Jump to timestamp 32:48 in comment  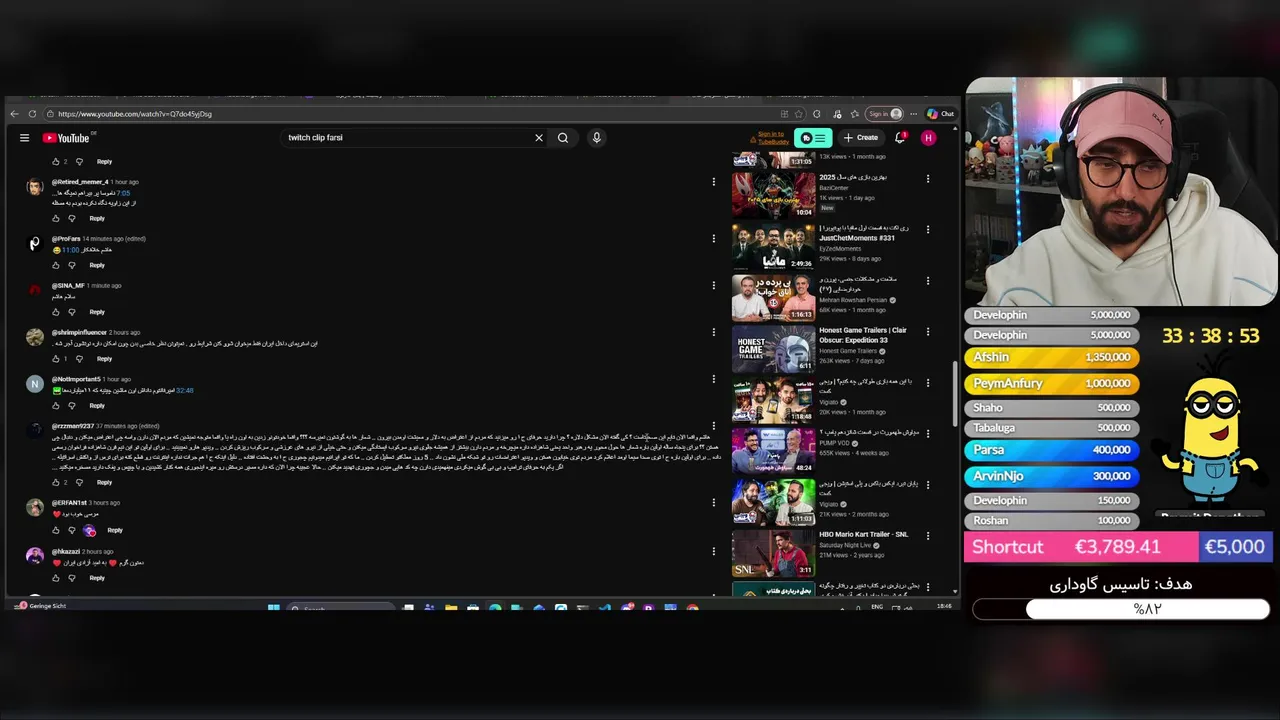185,390
